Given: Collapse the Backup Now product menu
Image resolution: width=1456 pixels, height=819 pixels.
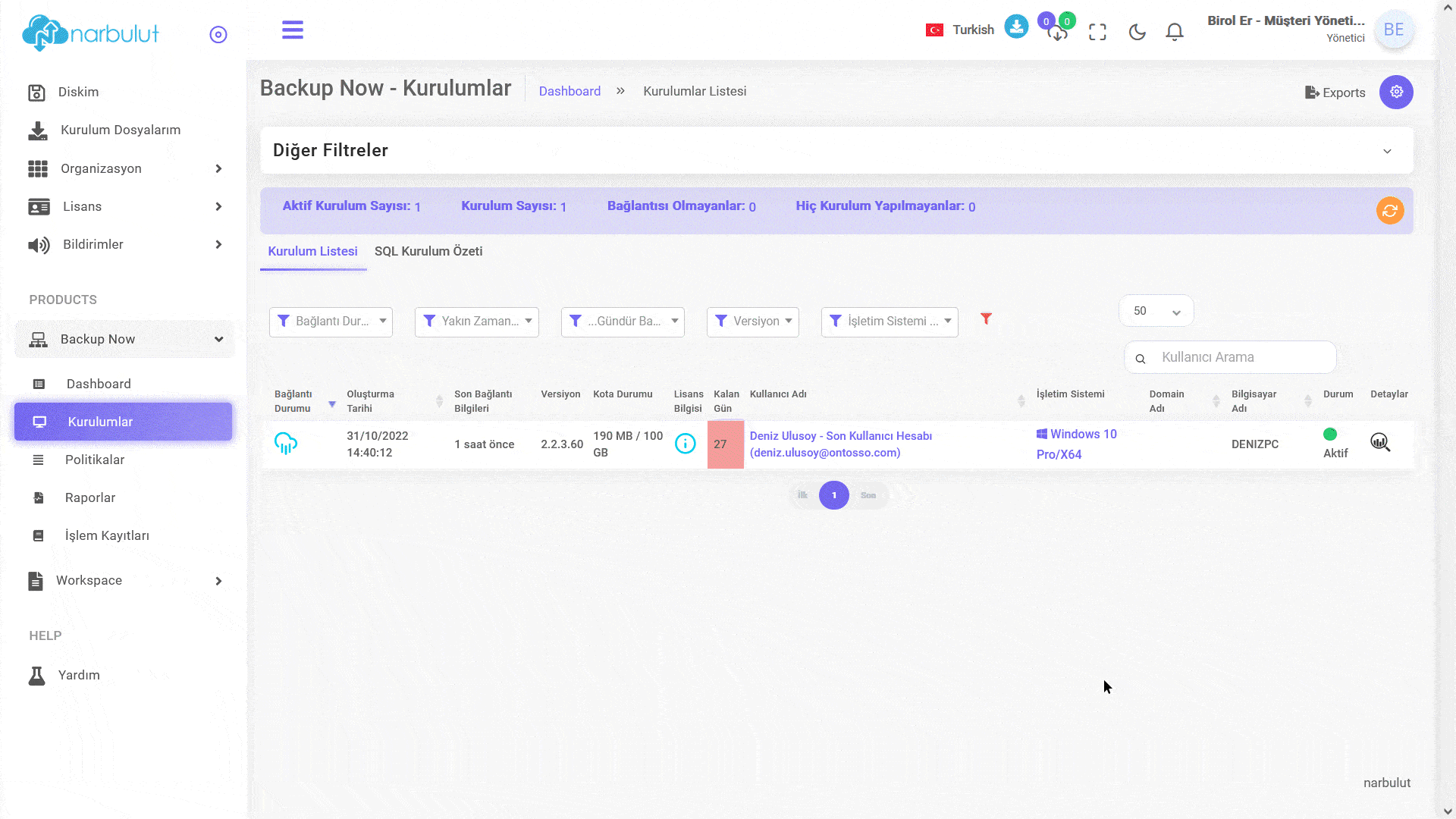Looking at the screenshot, I should pos(125,339).
